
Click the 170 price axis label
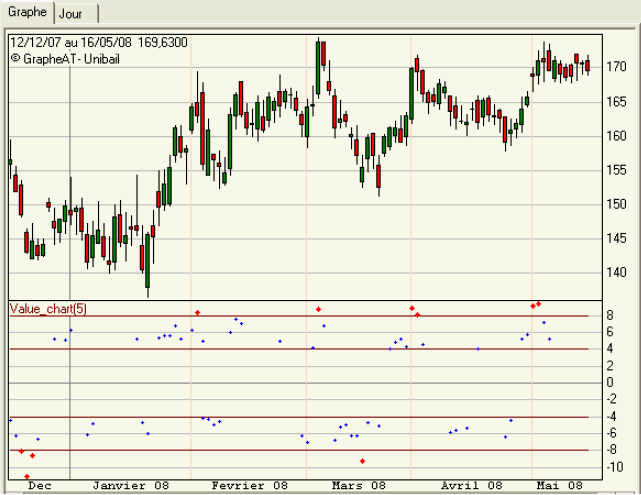pyautogui.click(x=616, y=67)
